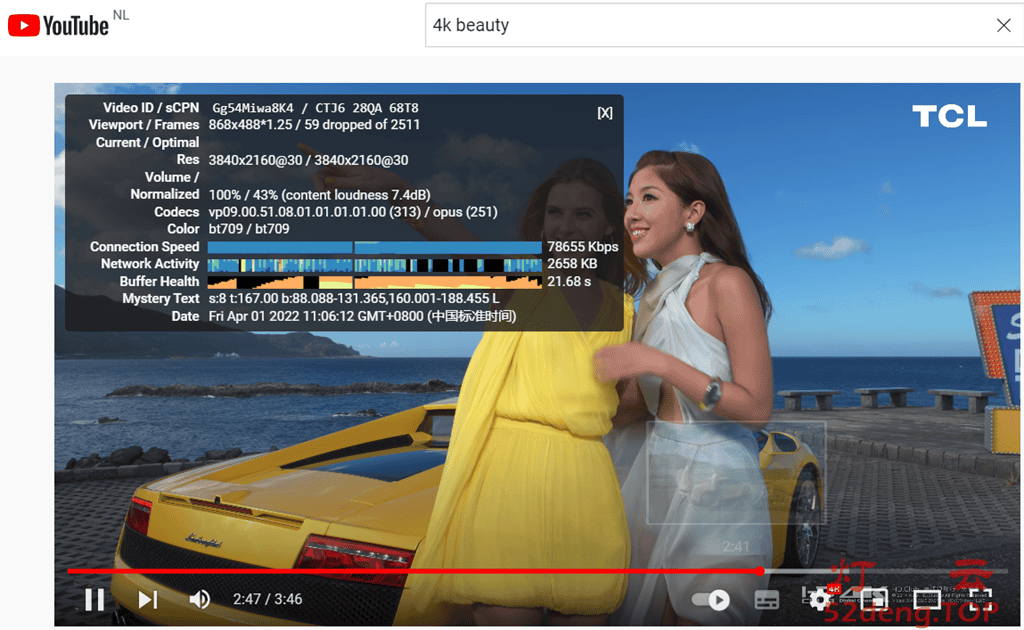Enable theater mode view
Image resolution: width=1024 pixels, height=630 pixels.
(927, 600)
